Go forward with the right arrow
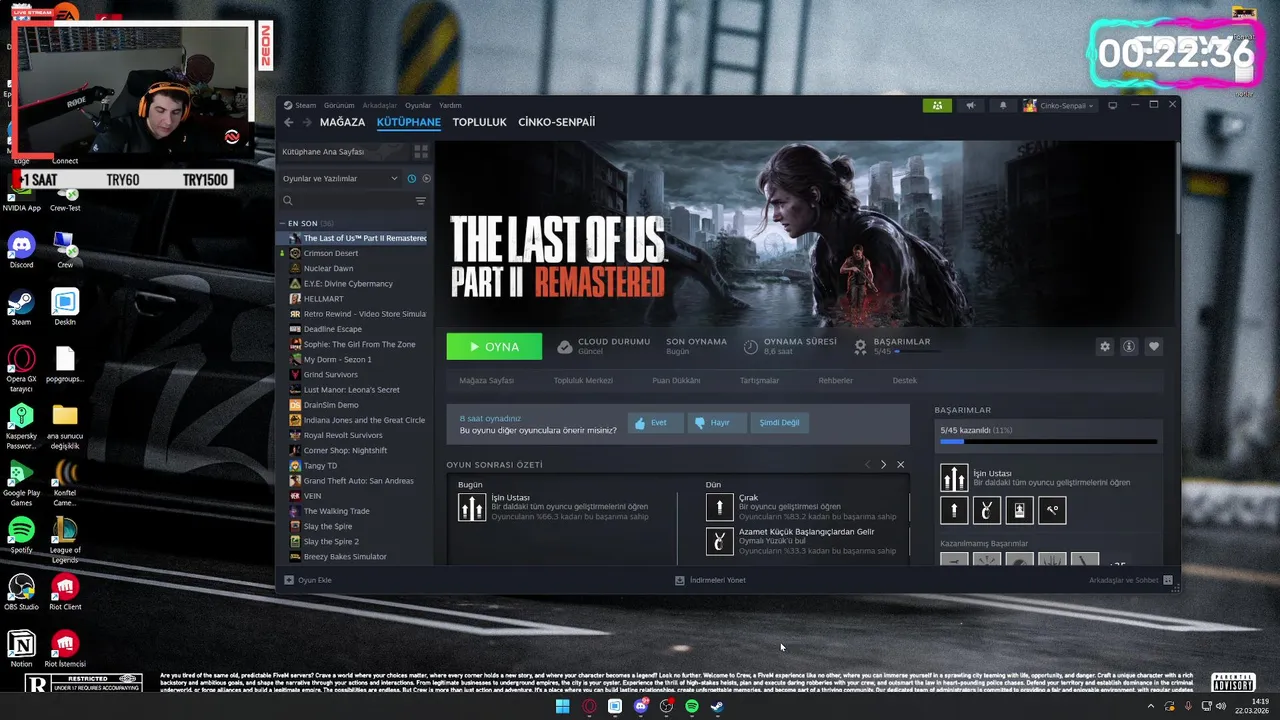Screen dimensions: 1280x720 (305, 122)
